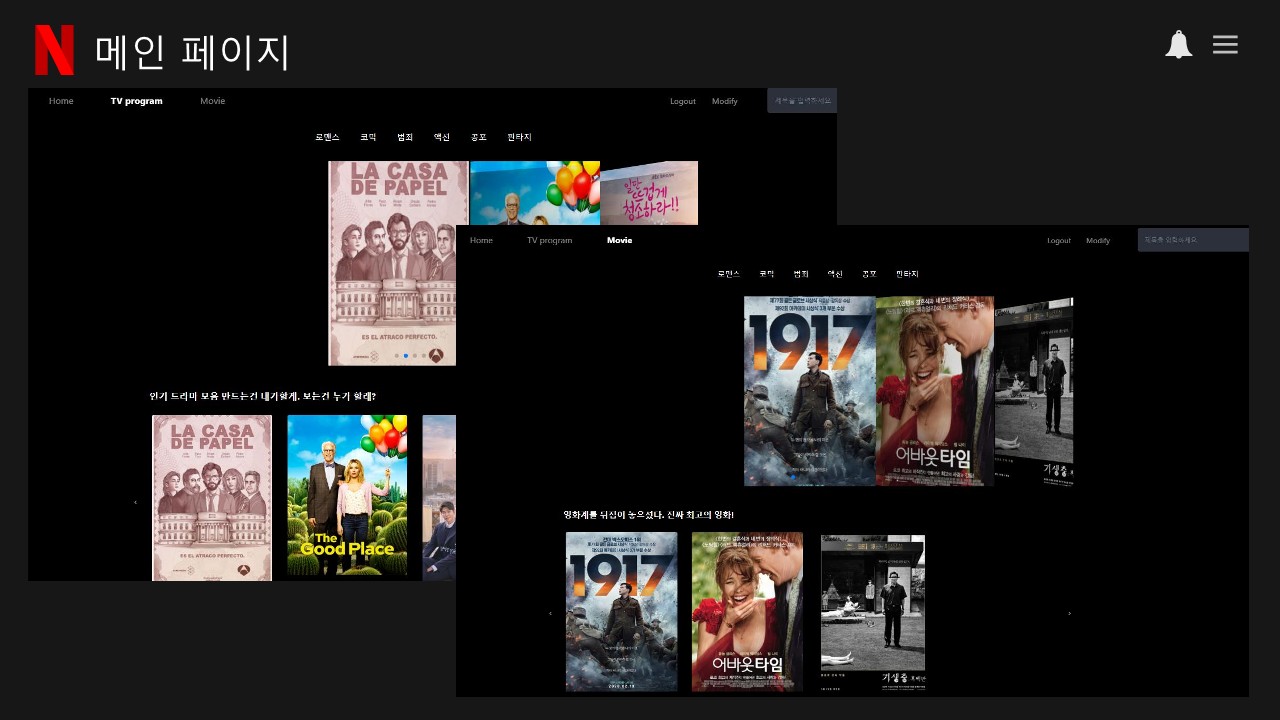Open 1917 poster in movie carousel
Image resolution: width=1280 pixels, height=720 pixels.
[x=809, y=391]
